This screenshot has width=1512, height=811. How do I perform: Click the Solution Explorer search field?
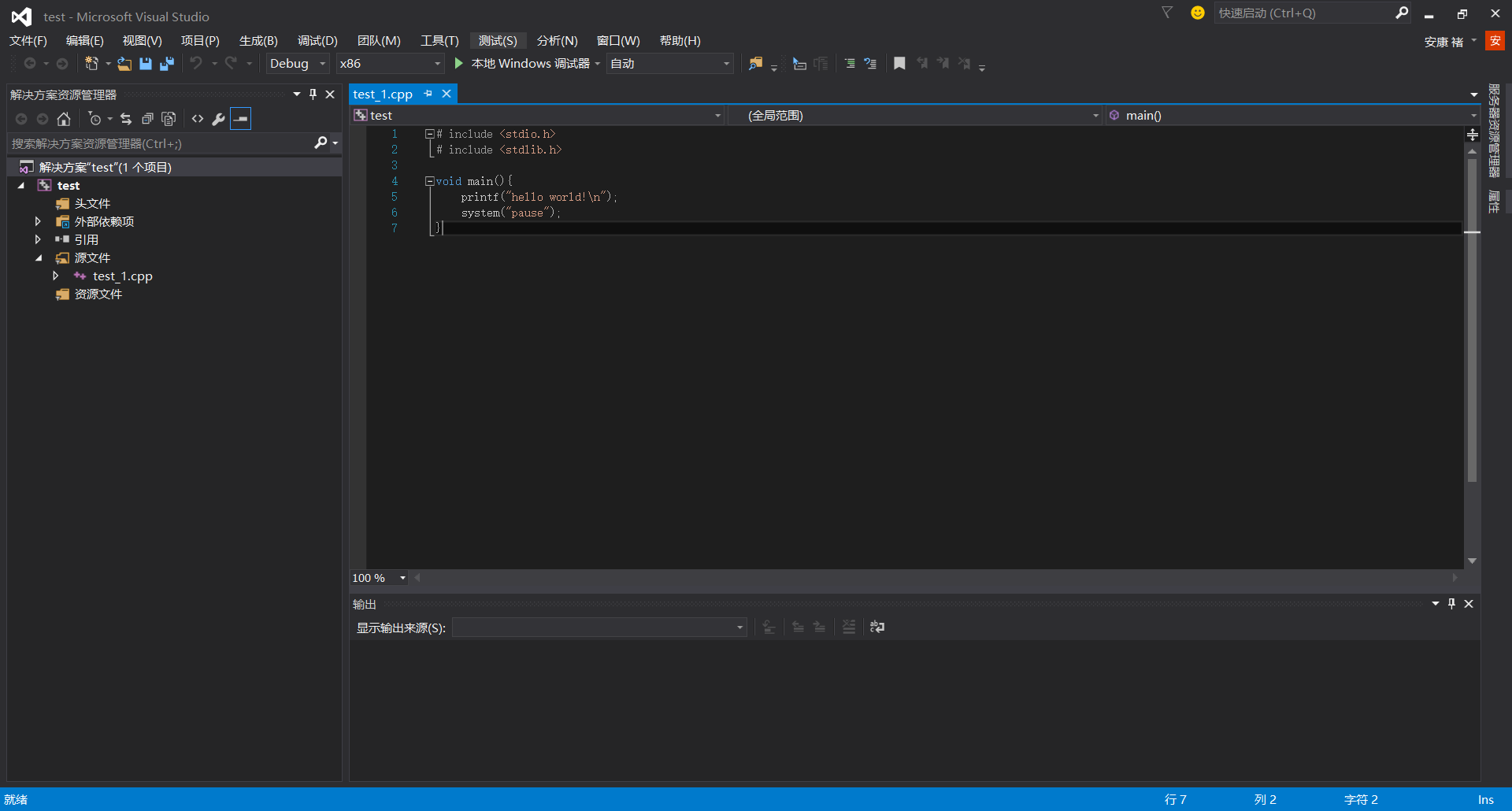157,143
